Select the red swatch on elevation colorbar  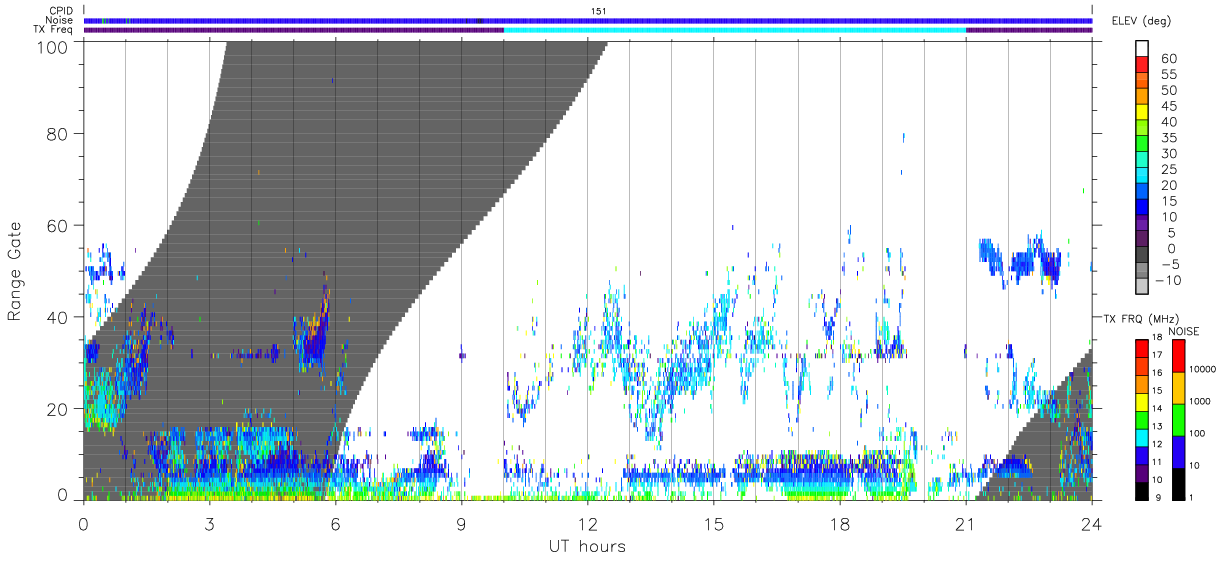tap(1143, 66)
